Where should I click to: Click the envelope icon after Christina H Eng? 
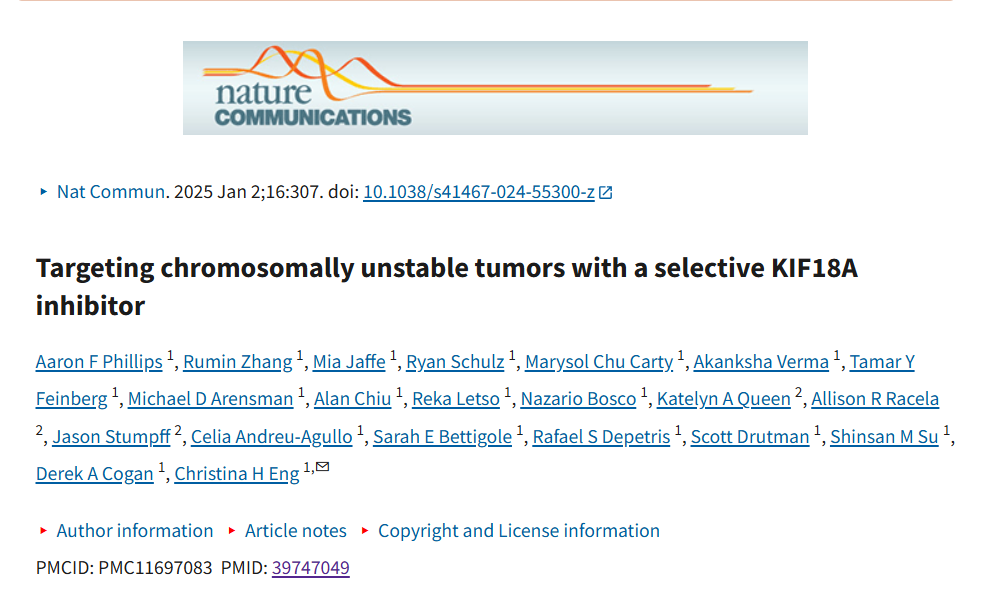coord(323,467)
